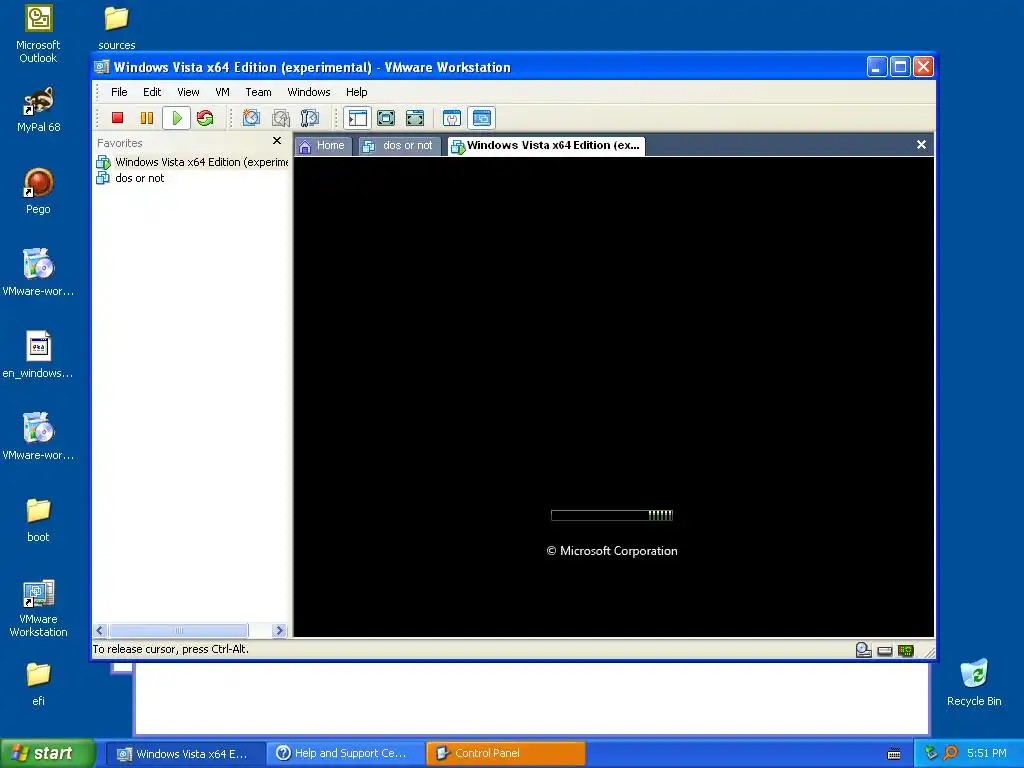Select the Pego desktop shortcut

click(38, 191)
